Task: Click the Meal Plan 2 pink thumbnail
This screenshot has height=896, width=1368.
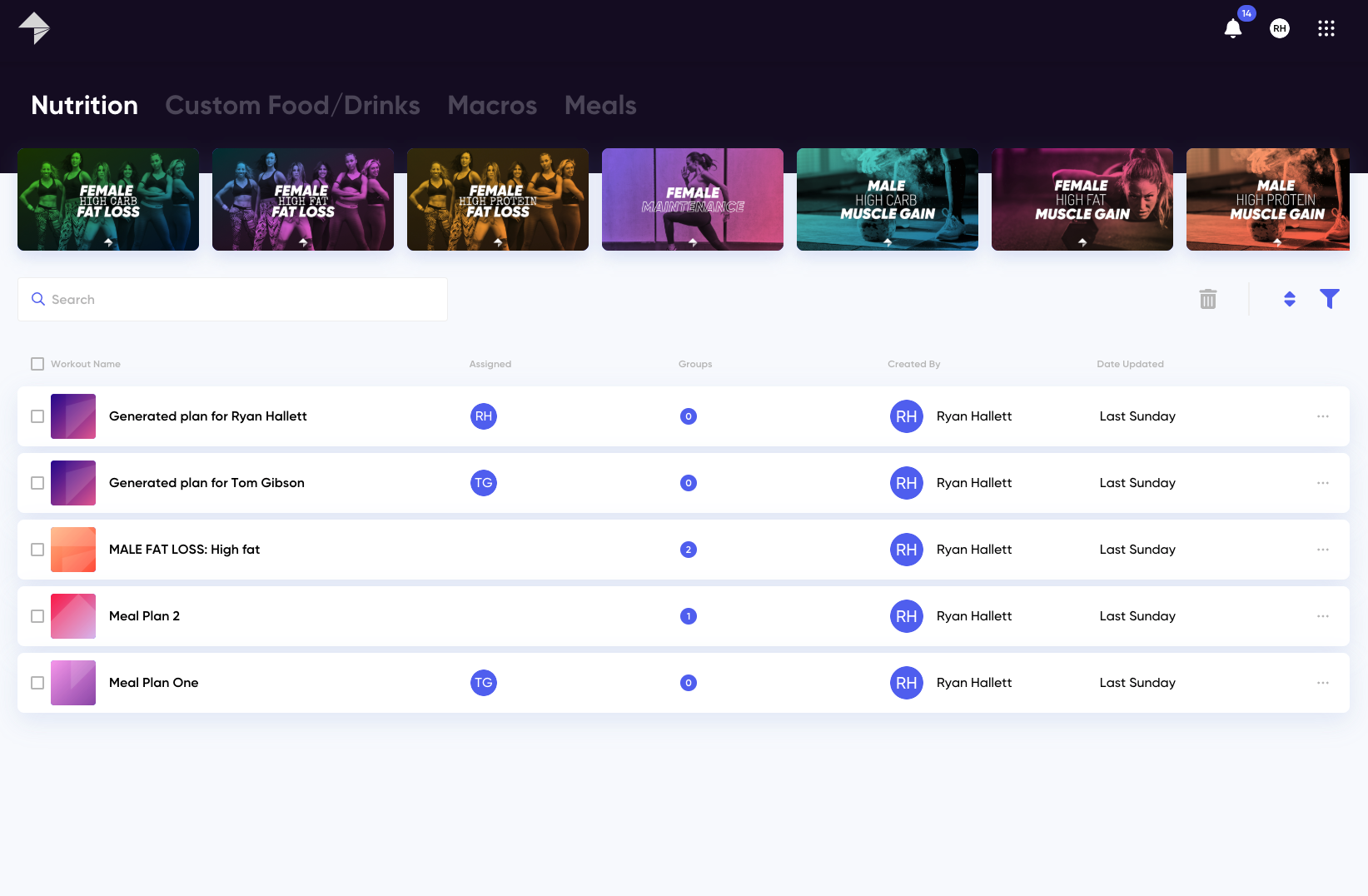Action: [73, 616]
